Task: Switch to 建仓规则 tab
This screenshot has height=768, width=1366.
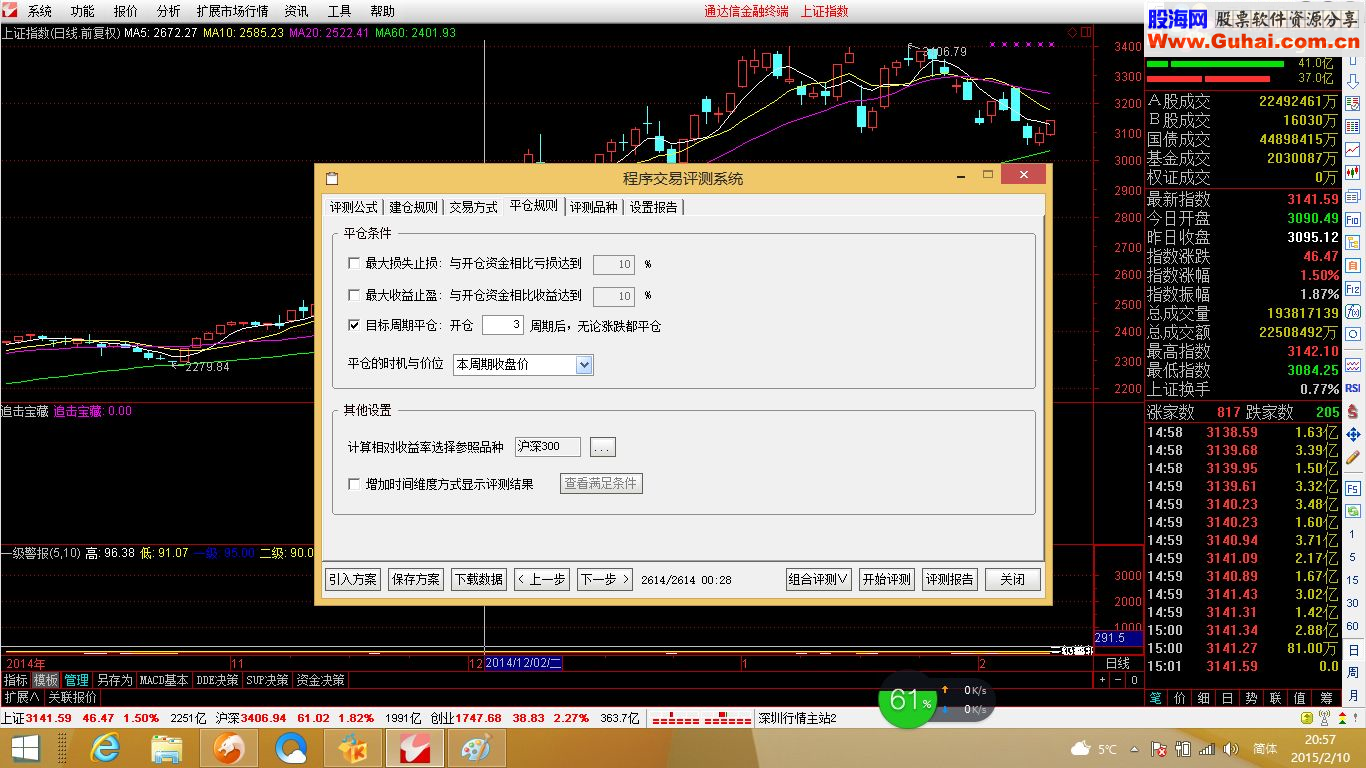Action: (x=413, y=207)
